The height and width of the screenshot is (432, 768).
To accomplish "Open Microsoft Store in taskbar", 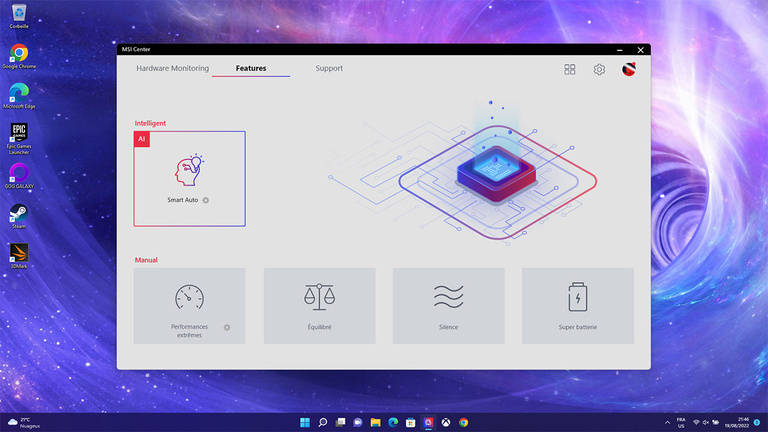I will pos(411,422).
